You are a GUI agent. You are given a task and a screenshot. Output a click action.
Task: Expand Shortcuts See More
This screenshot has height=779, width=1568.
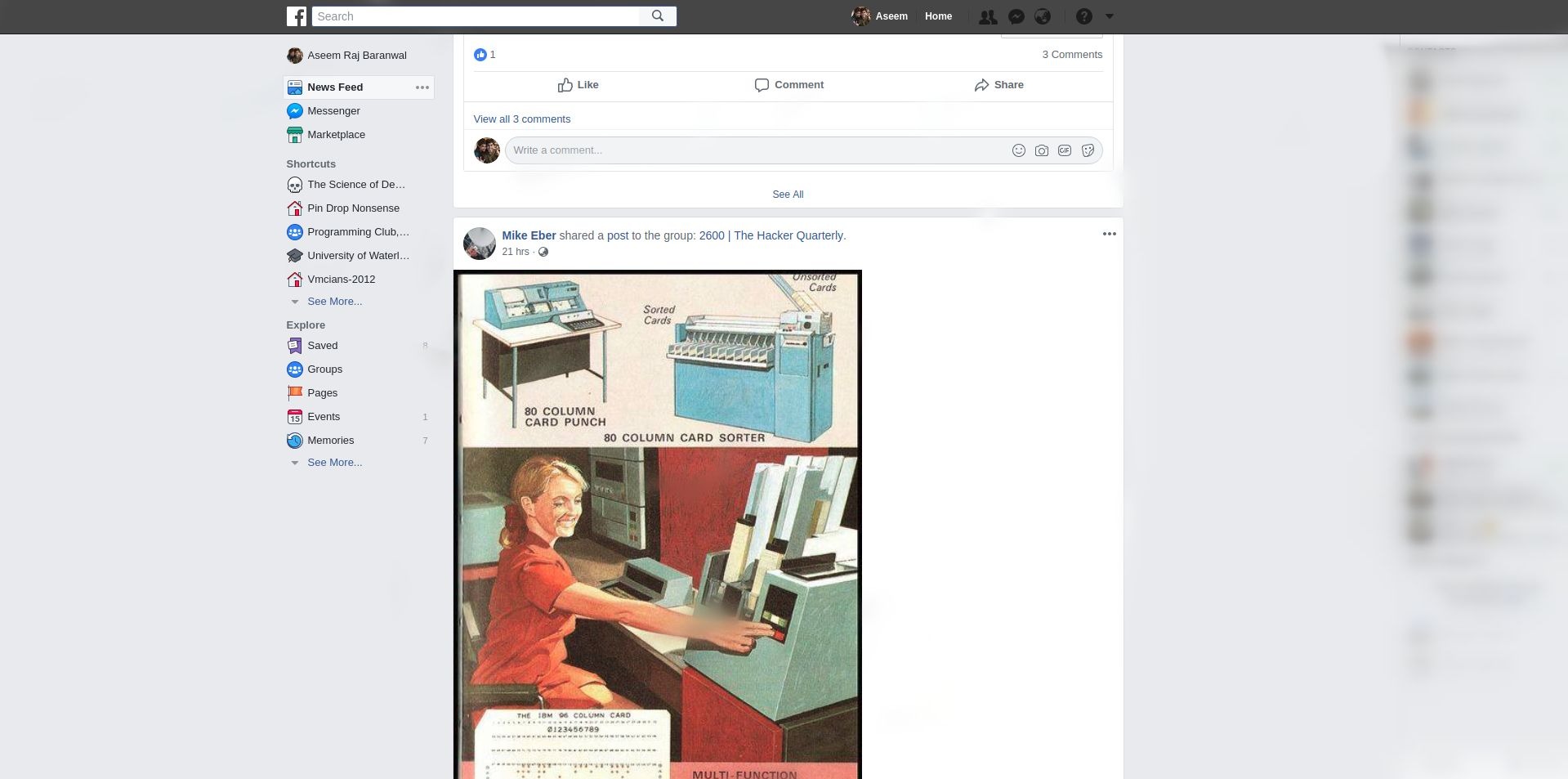pos(334,302)
